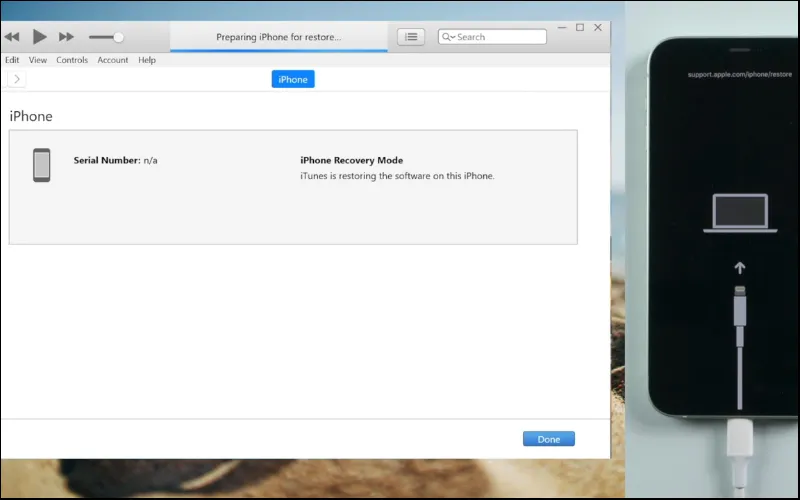Image resolution: width=800 pixels, height=500 pixels.
Task: Open the View menu
Action: [38, 60]
